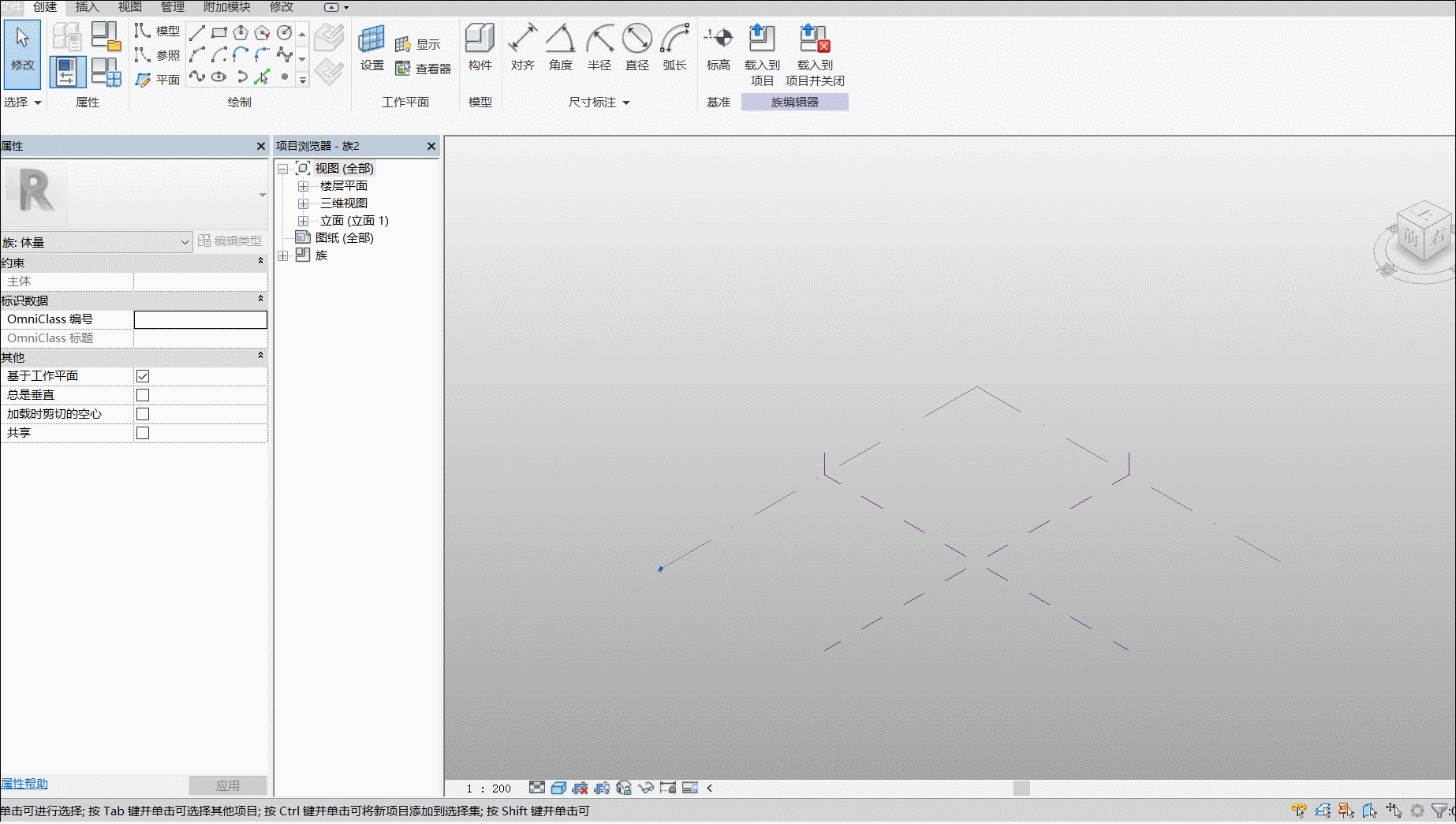Open the 视图 ribbon tab

pyautogui.click(x=130, y=7)
